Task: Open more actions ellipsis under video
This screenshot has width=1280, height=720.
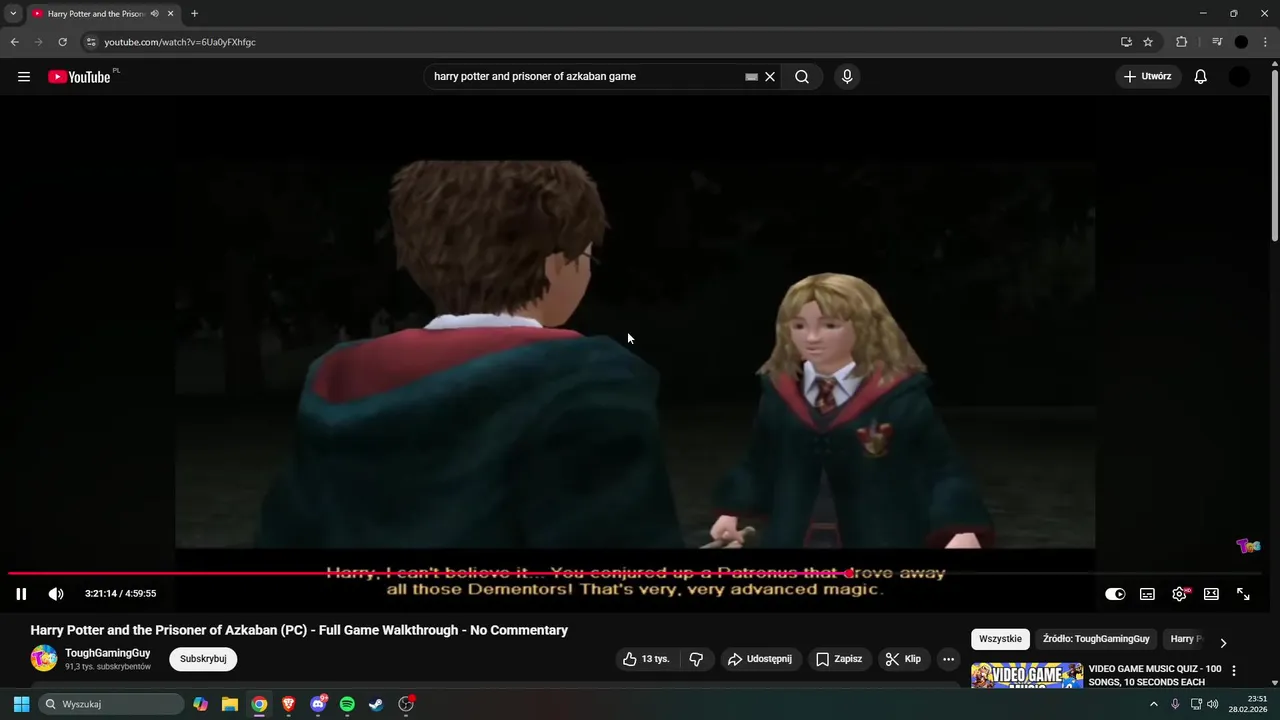Action: tap(948, 659)
